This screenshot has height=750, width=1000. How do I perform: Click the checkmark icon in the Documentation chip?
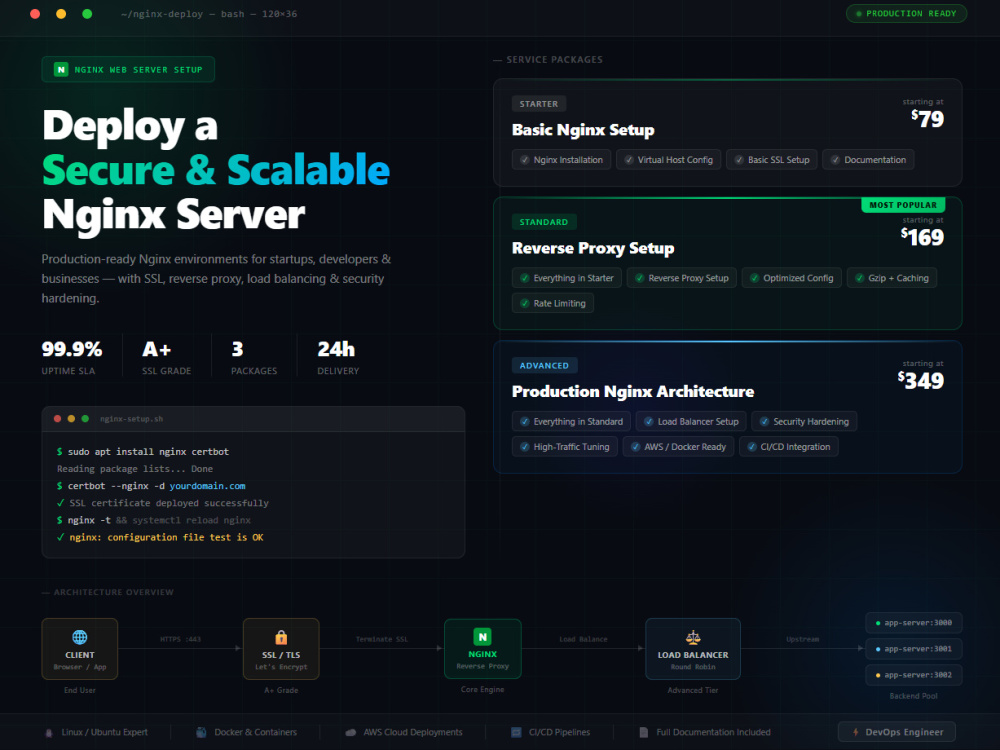835,160
